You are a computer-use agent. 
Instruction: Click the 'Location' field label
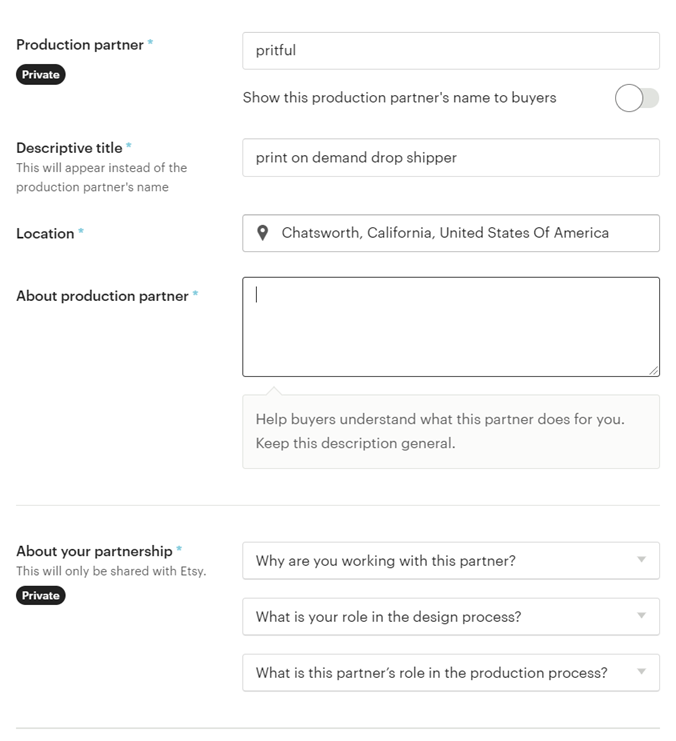coord(45,233)
